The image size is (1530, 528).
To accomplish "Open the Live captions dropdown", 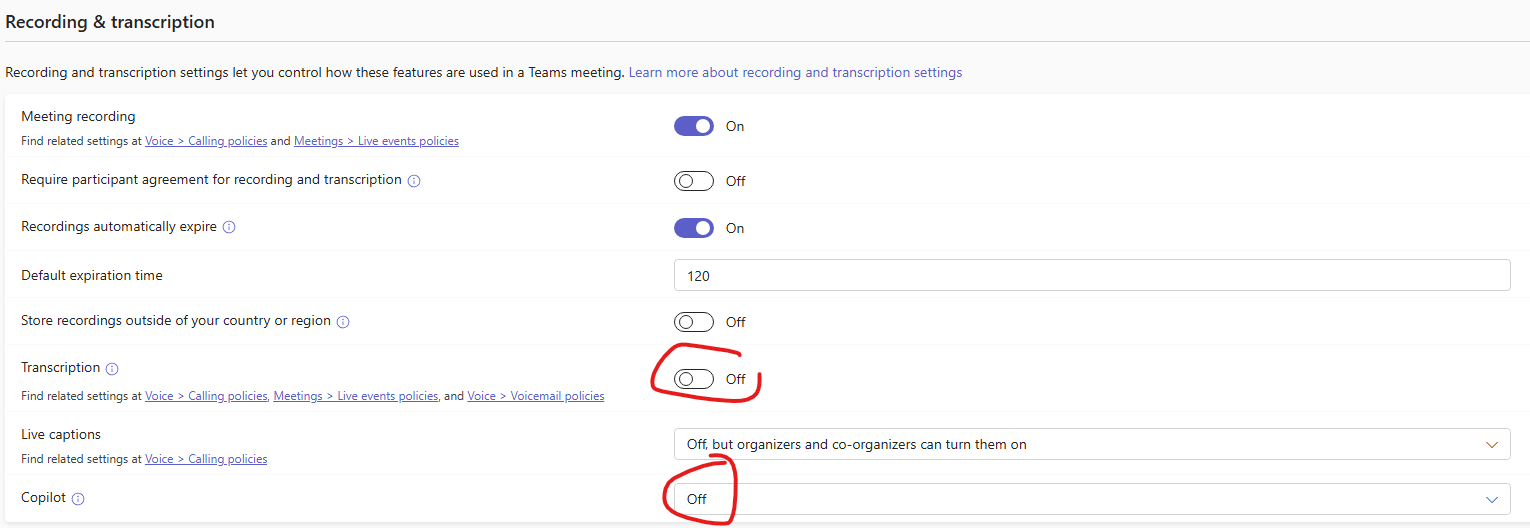I will [x=1092, y=444].
